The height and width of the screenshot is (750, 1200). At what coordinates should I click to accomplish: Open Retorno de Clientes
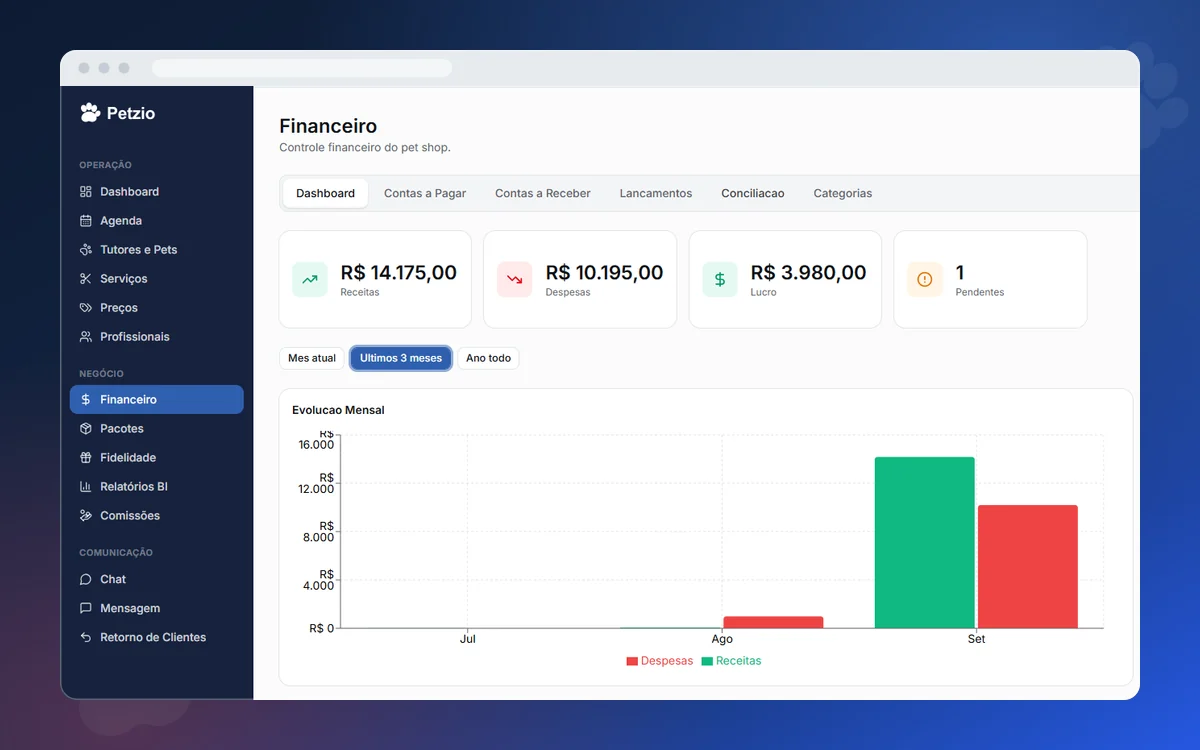tap(156, 638)
